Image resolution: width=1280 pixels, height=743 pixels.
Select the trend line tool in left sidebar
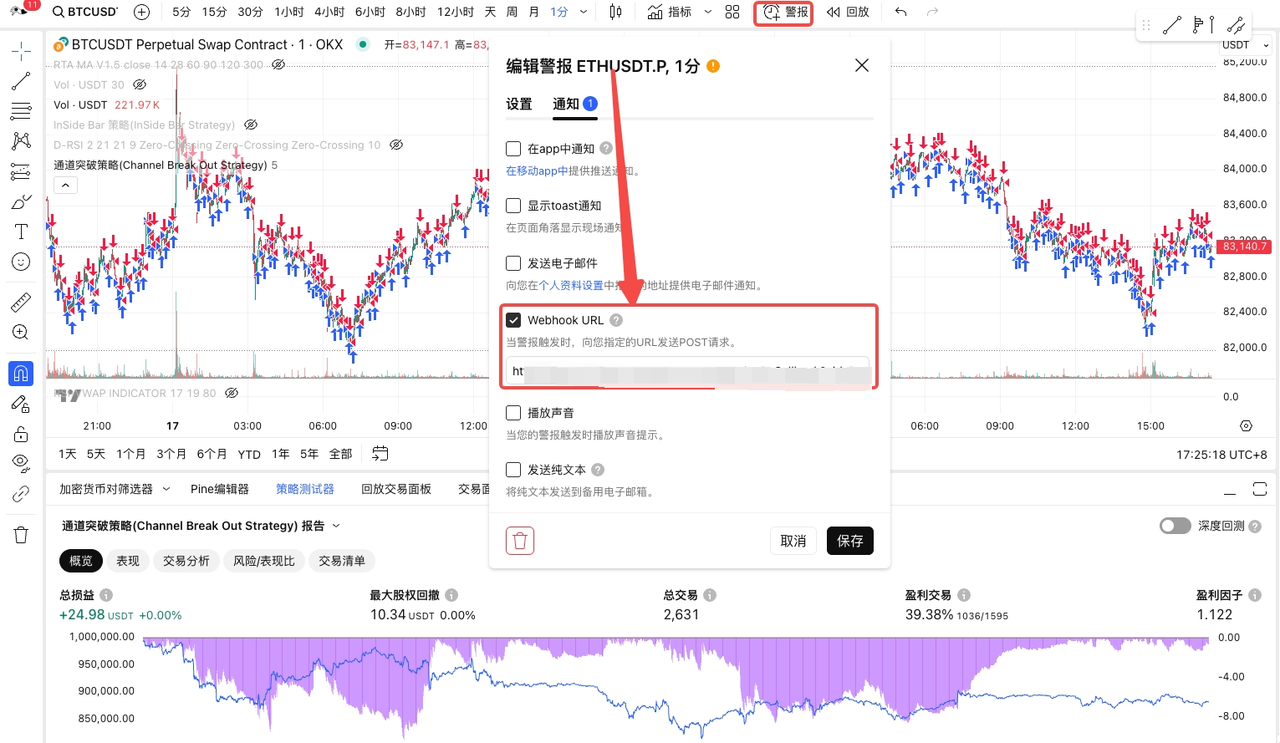pos(21,81)
